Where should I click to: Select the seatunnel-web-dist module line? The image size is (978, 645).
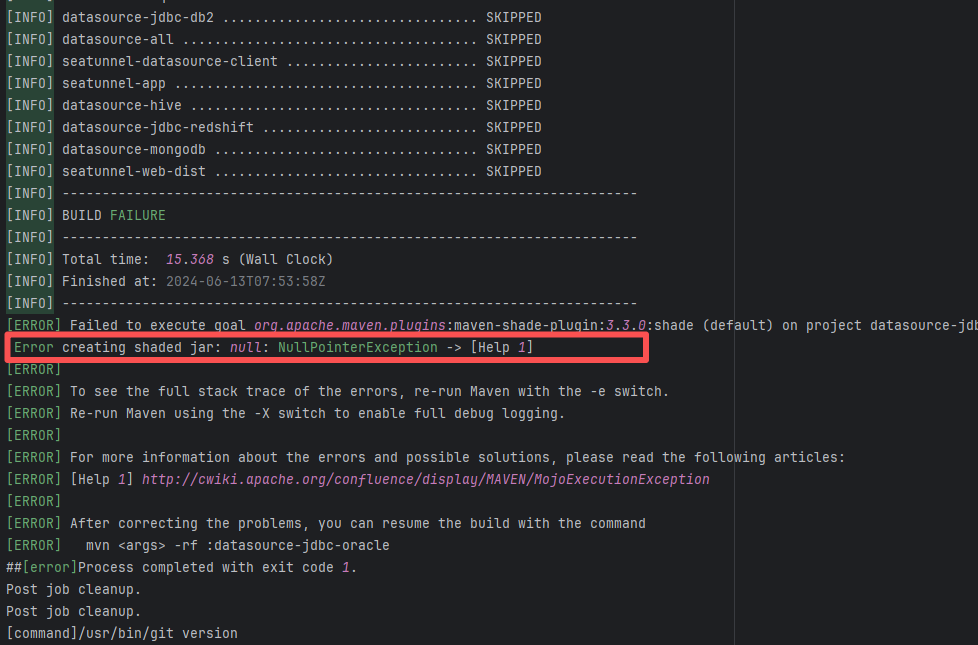300,171
